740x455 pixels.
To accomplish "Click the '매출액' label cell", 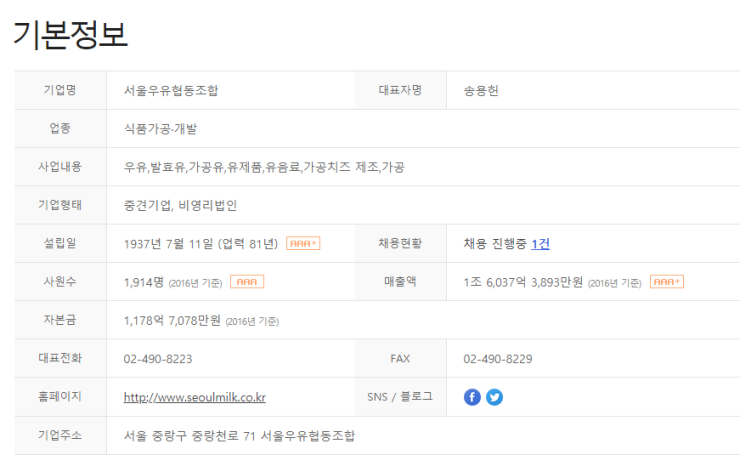I will (x=400, y=281).
